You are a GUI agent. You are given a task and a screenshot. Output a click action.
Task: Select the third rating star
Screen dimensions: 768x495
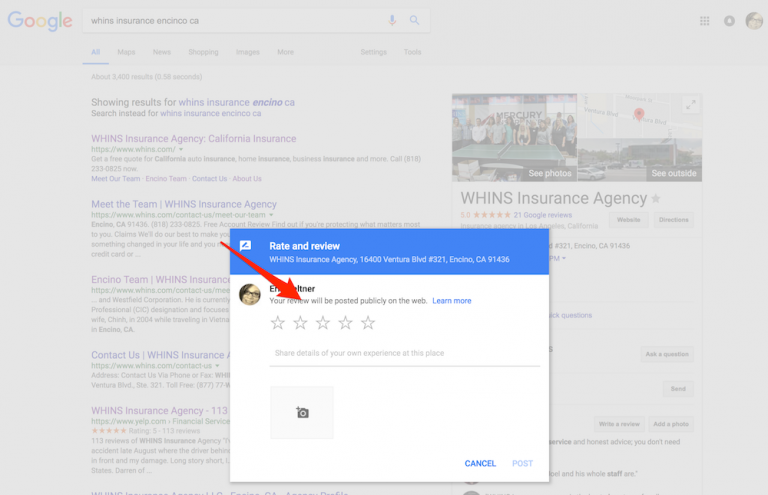point(323,323)
